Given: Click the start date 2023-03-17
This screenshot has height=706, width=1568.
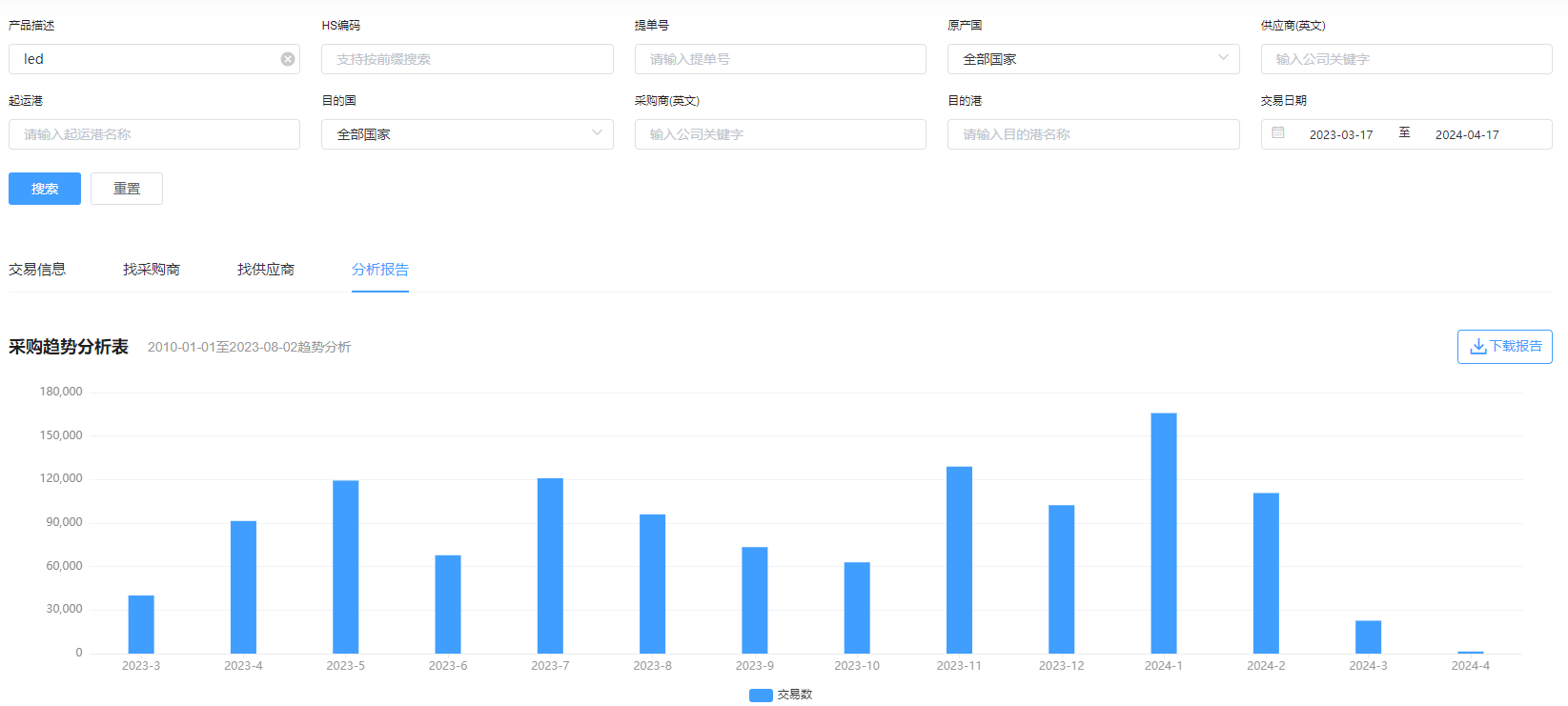Looking at the screenshot, I should pyautogui.click(x=1340, y=135).
